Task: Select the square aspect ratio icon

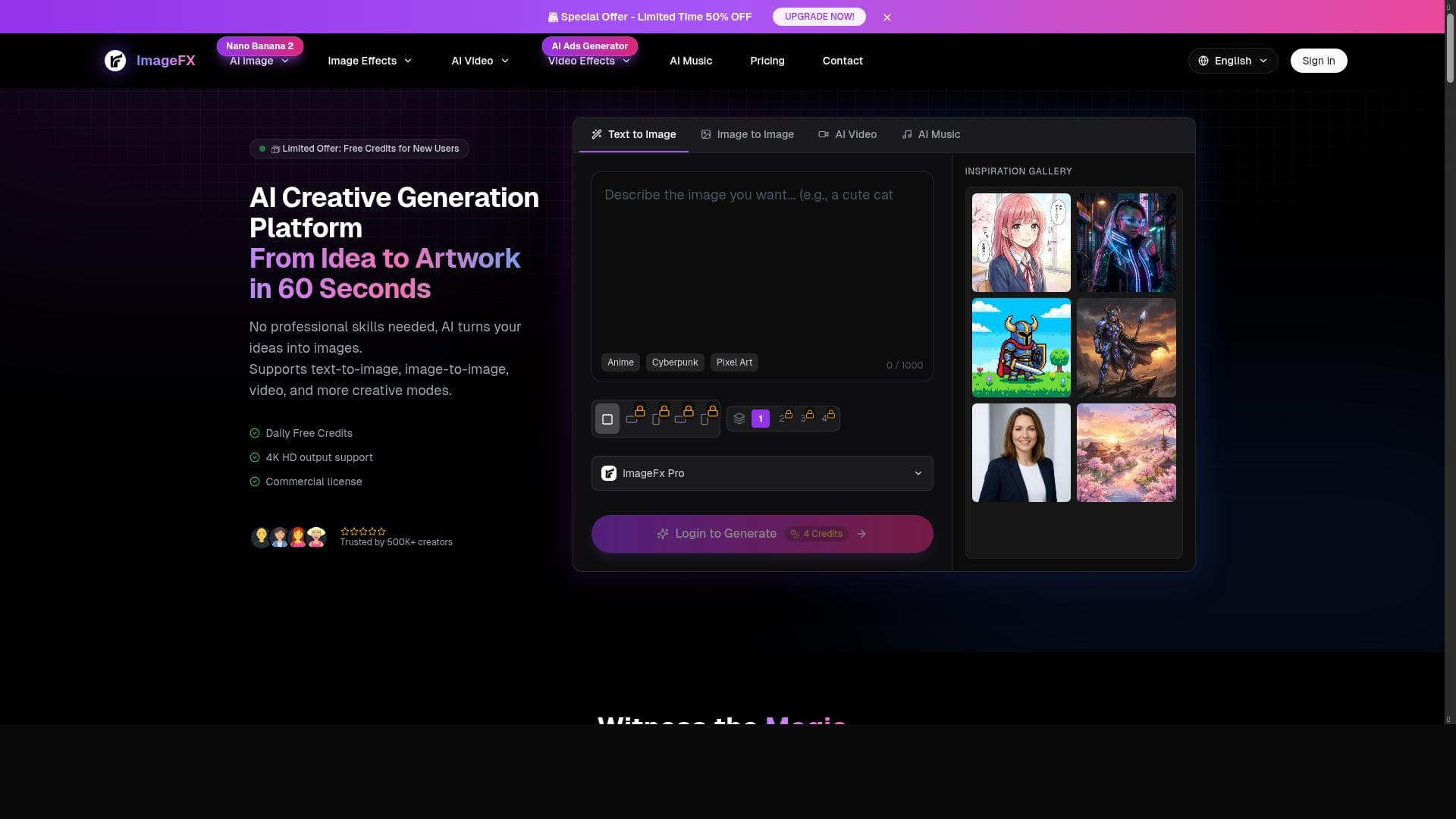Action: [607, 419]
